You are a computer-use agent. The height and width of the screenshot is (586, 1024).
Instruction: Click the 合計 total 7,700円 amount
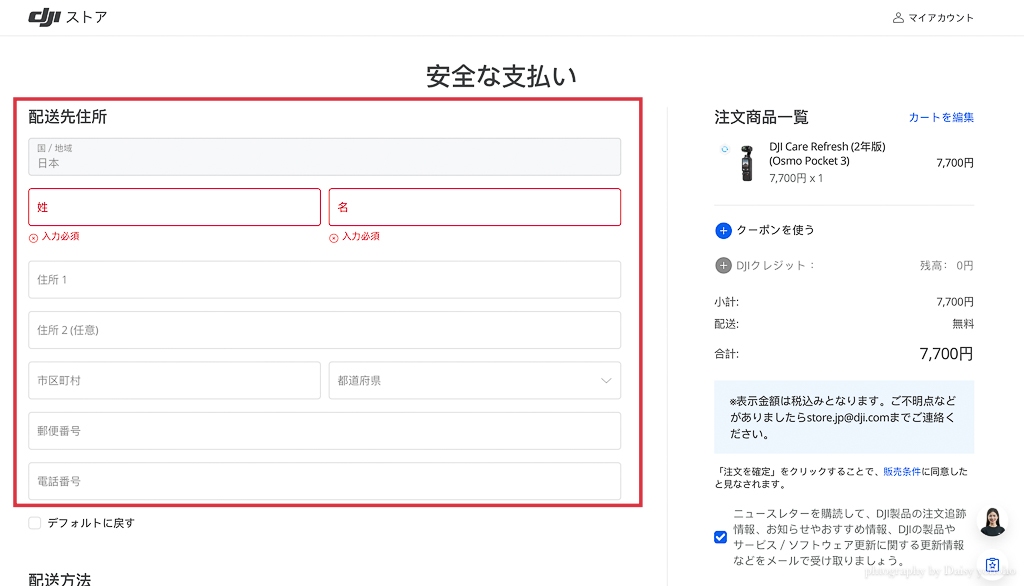(x=946, y=353)
